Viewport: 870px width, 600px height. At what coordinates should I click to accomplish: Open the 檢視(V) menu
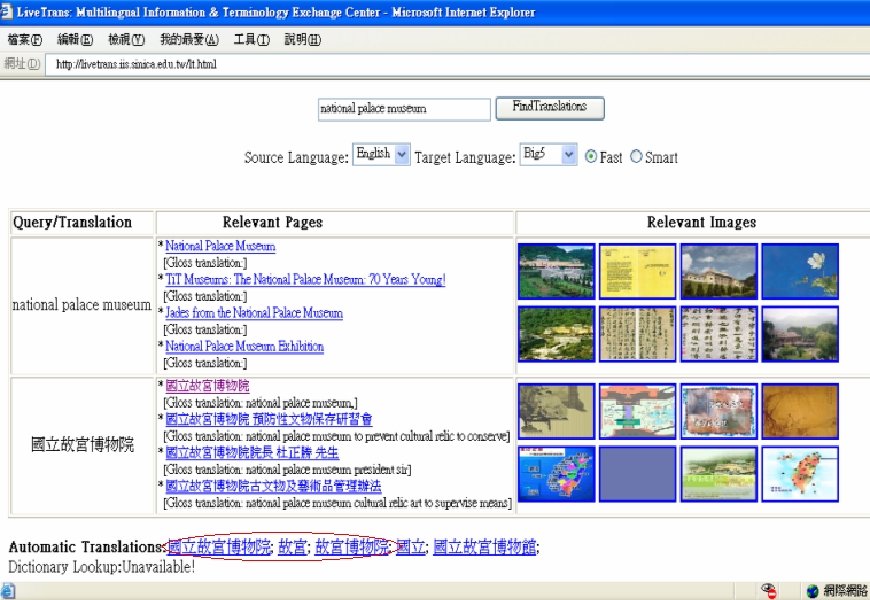126,39
